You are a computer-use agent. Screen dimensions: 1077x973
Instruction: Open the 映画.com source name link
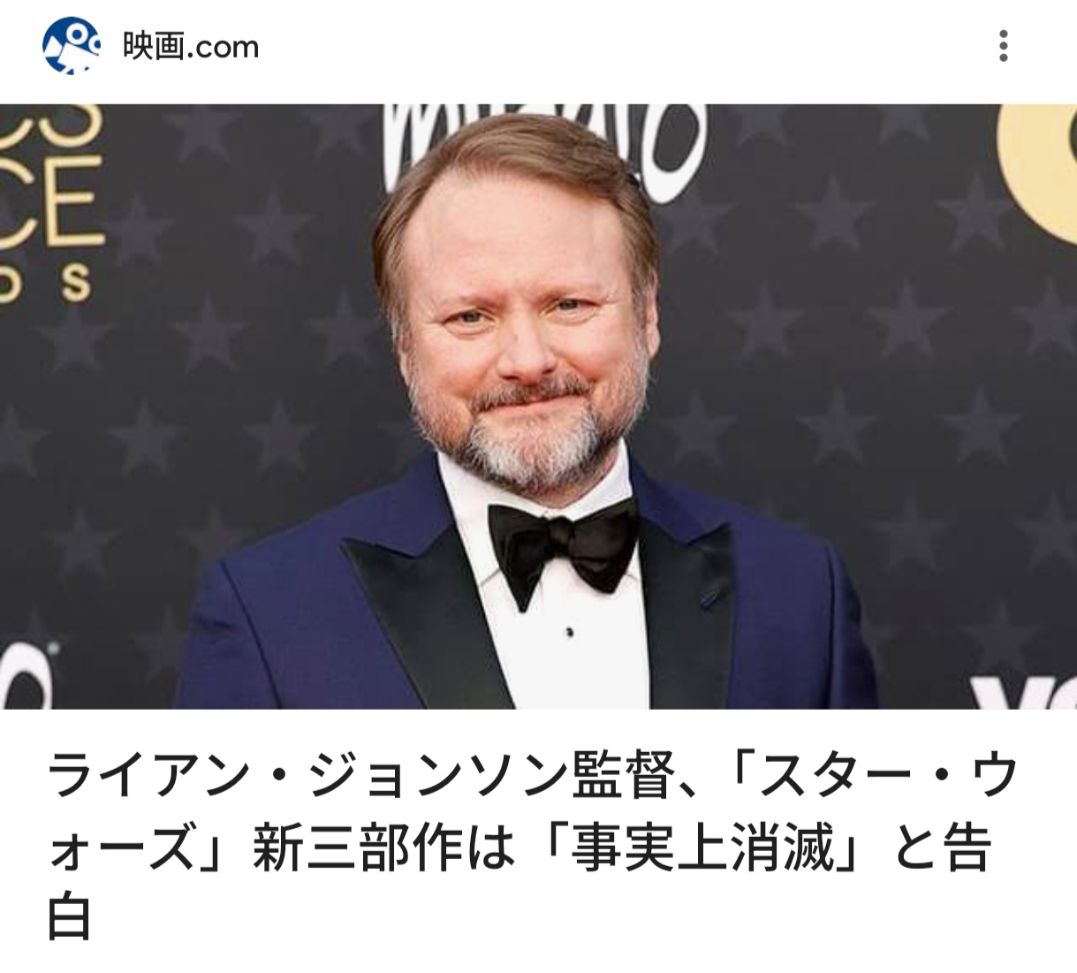click(190, 47)
